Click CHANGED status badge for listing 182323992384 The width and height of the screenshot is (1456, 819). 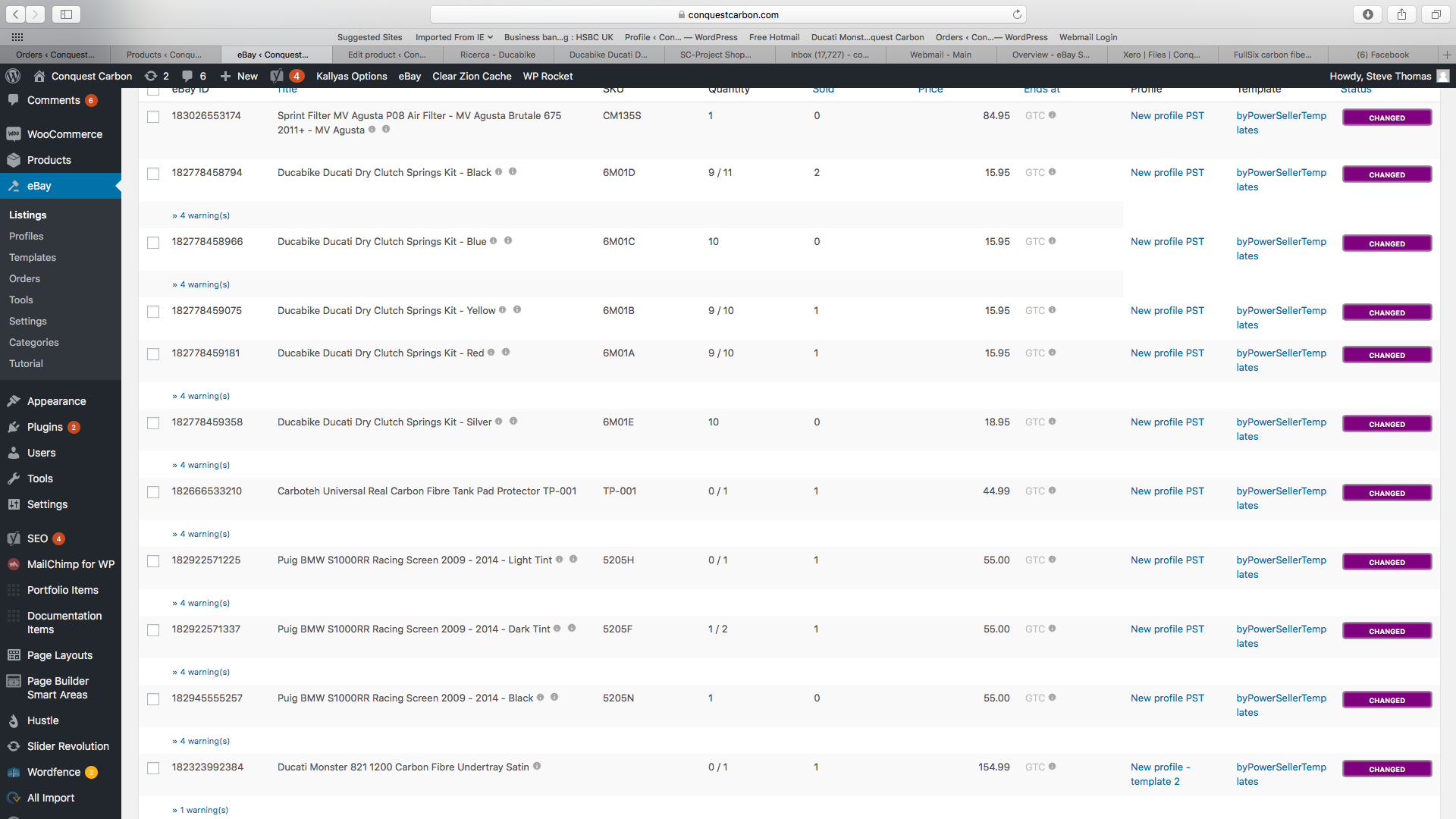(x=1387, y=769)
